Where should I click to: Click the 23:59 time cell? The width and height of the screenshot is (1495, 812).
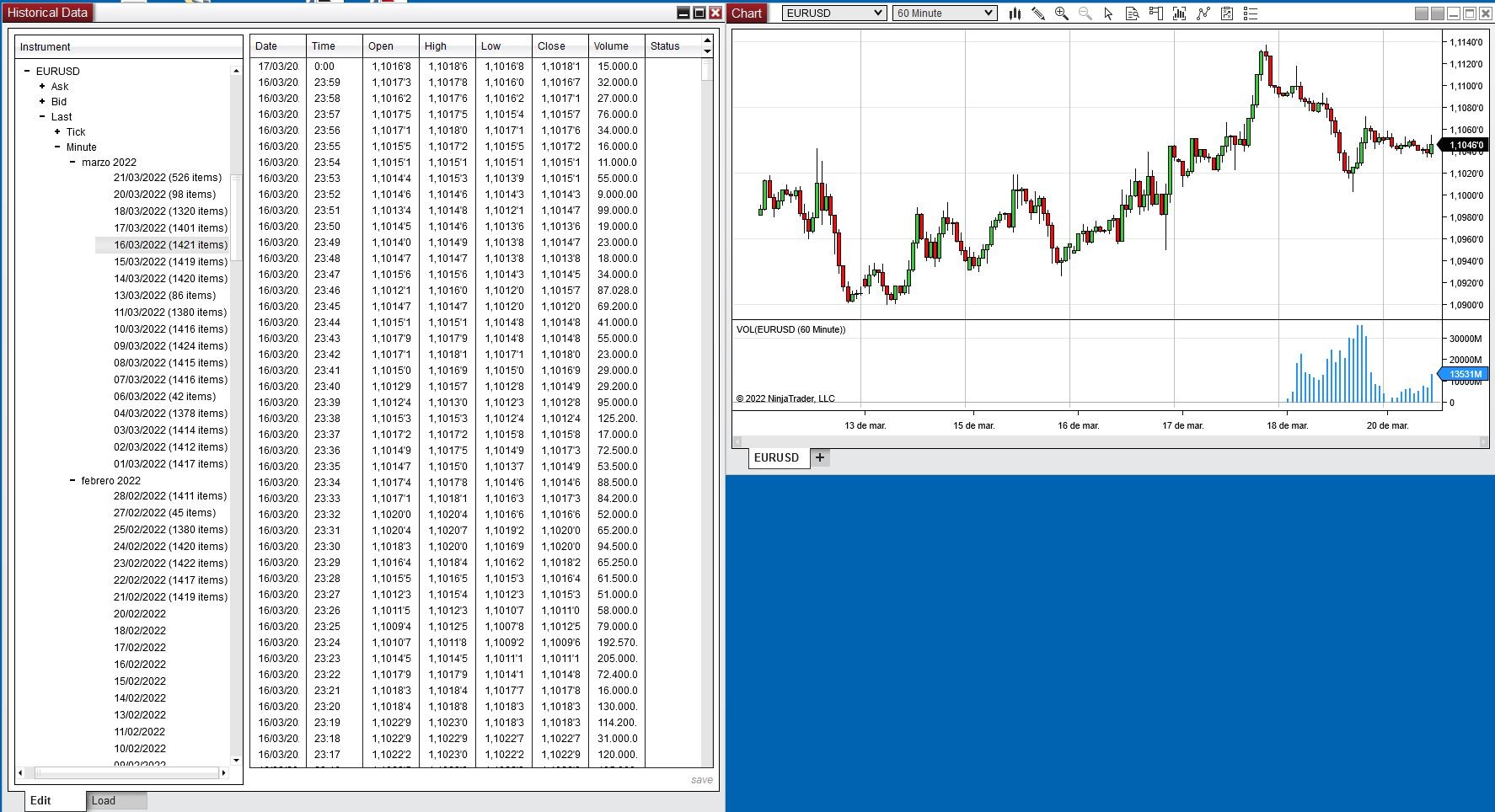click(327, 83)
